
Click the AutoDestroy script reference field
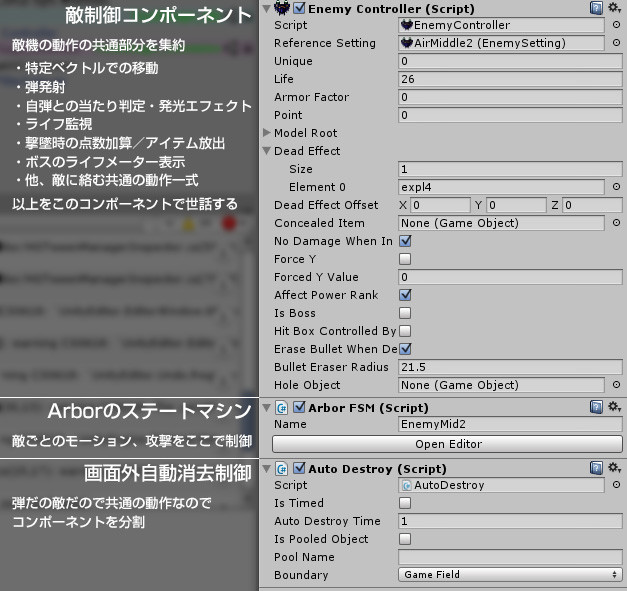(x=501, y=485)
